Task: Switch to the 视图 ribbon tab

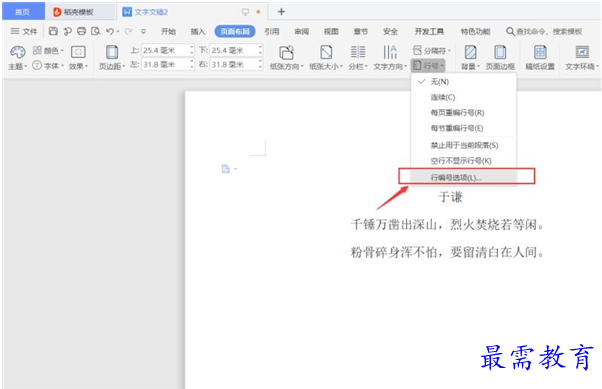Action: pyautogui.click(x=331, y=31)
